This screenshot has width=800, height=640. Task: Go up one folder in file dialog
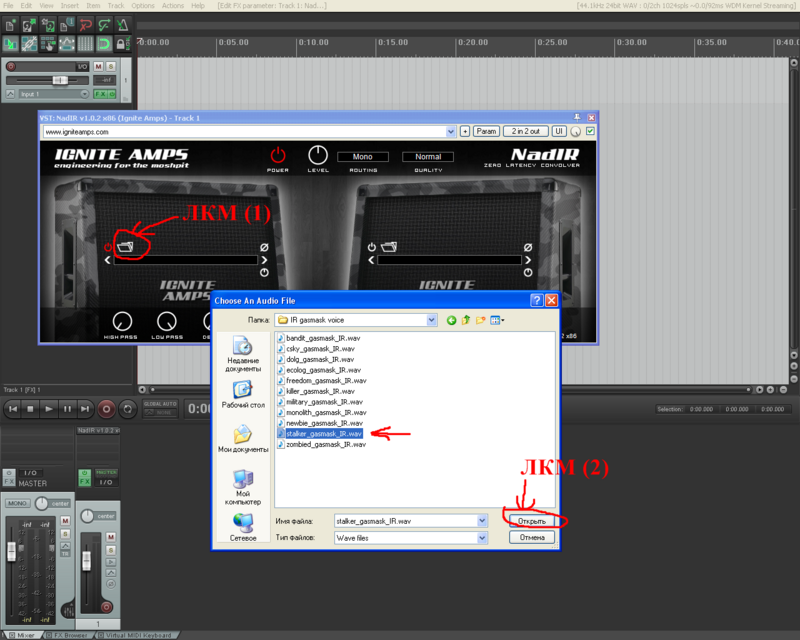466,320
